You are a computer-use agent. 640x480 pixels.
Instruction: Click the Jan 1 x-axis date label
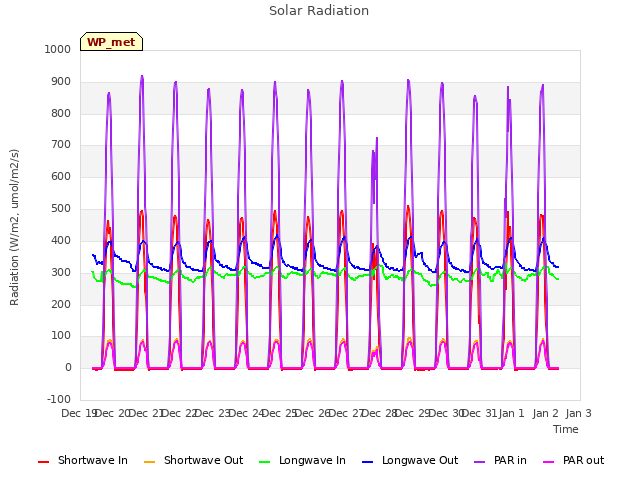tap(512, 413)
